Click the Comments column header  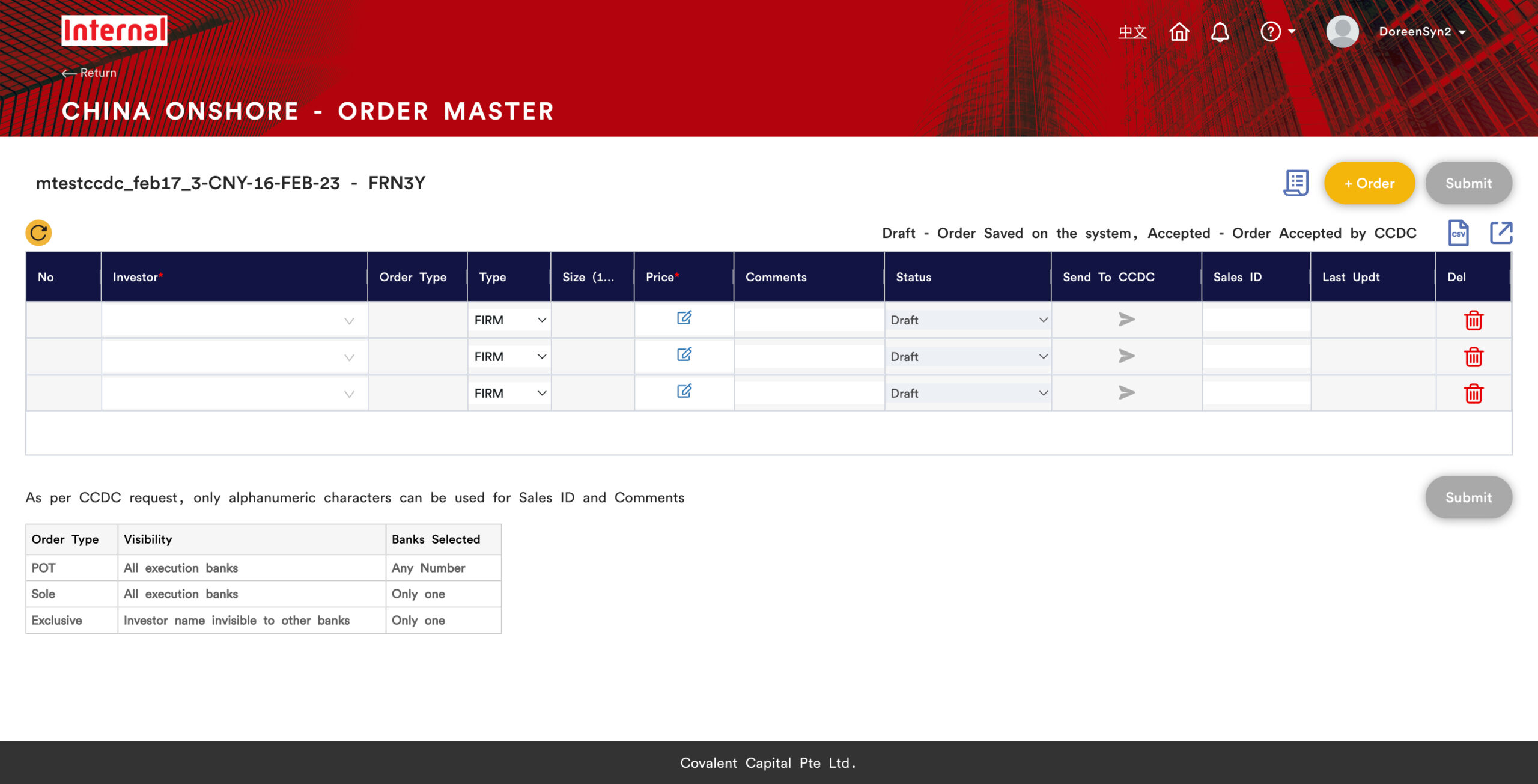[809, 277]
